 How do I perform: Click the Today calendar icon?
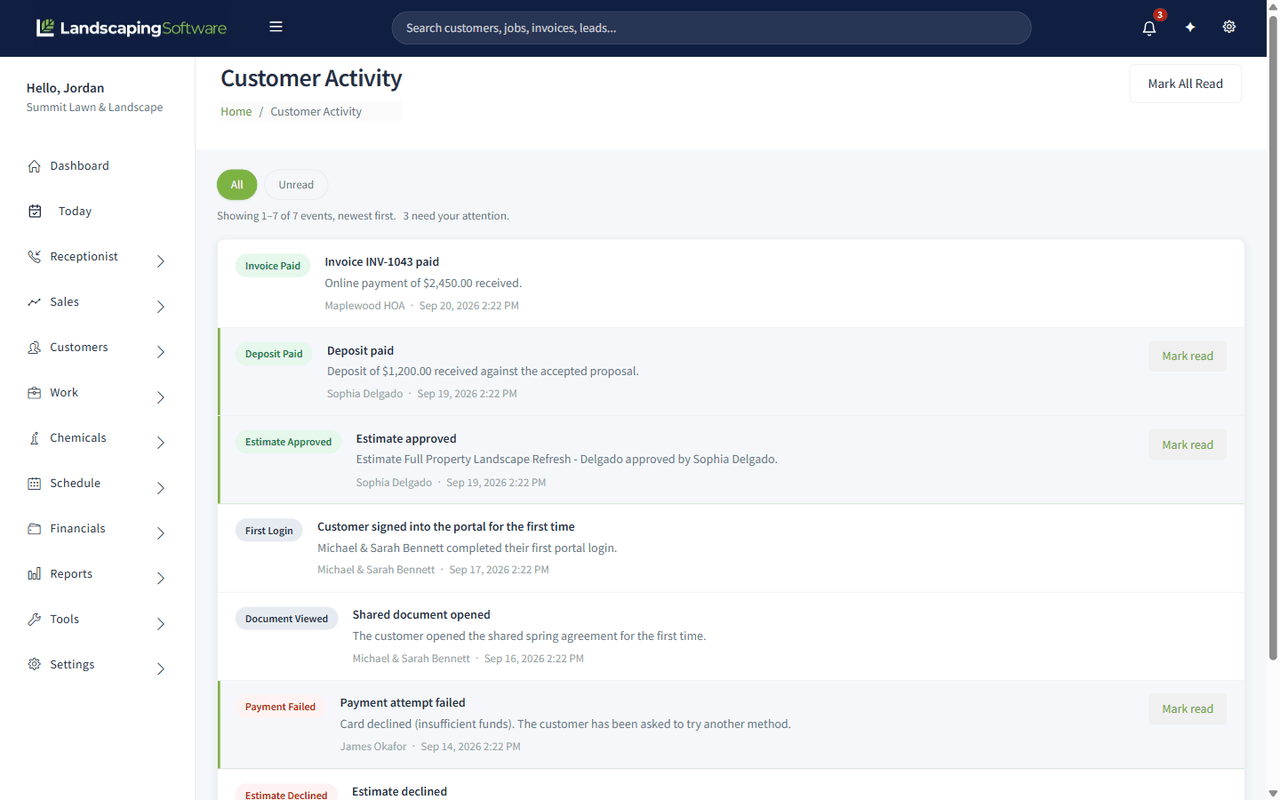coord(35,211)
